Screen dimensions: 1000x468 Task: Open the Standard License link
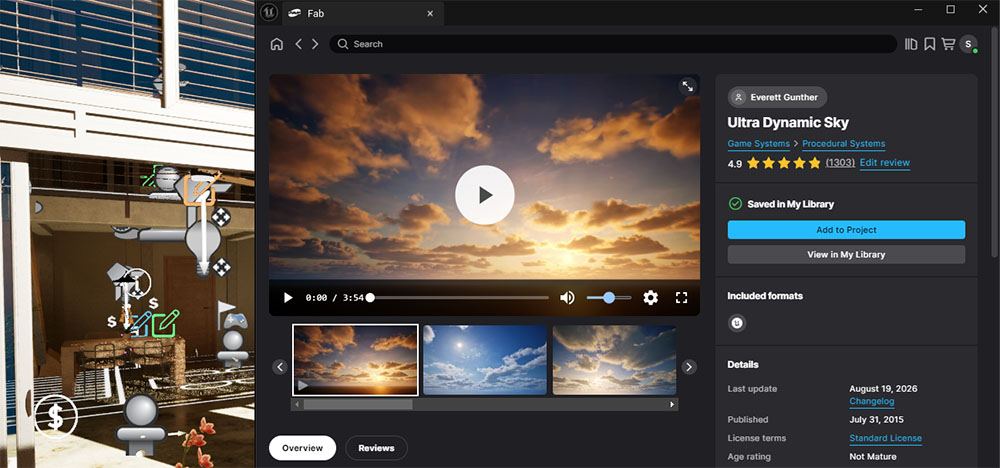pos(885,438)
